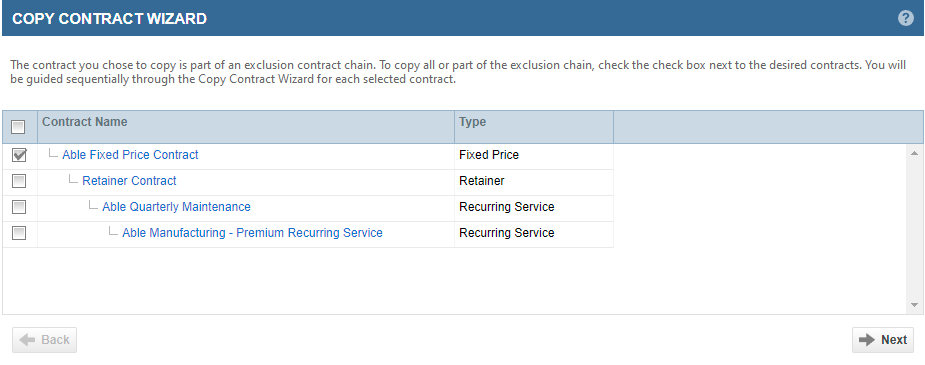Click the arrow icon on Next button

(x=867, y=340)
